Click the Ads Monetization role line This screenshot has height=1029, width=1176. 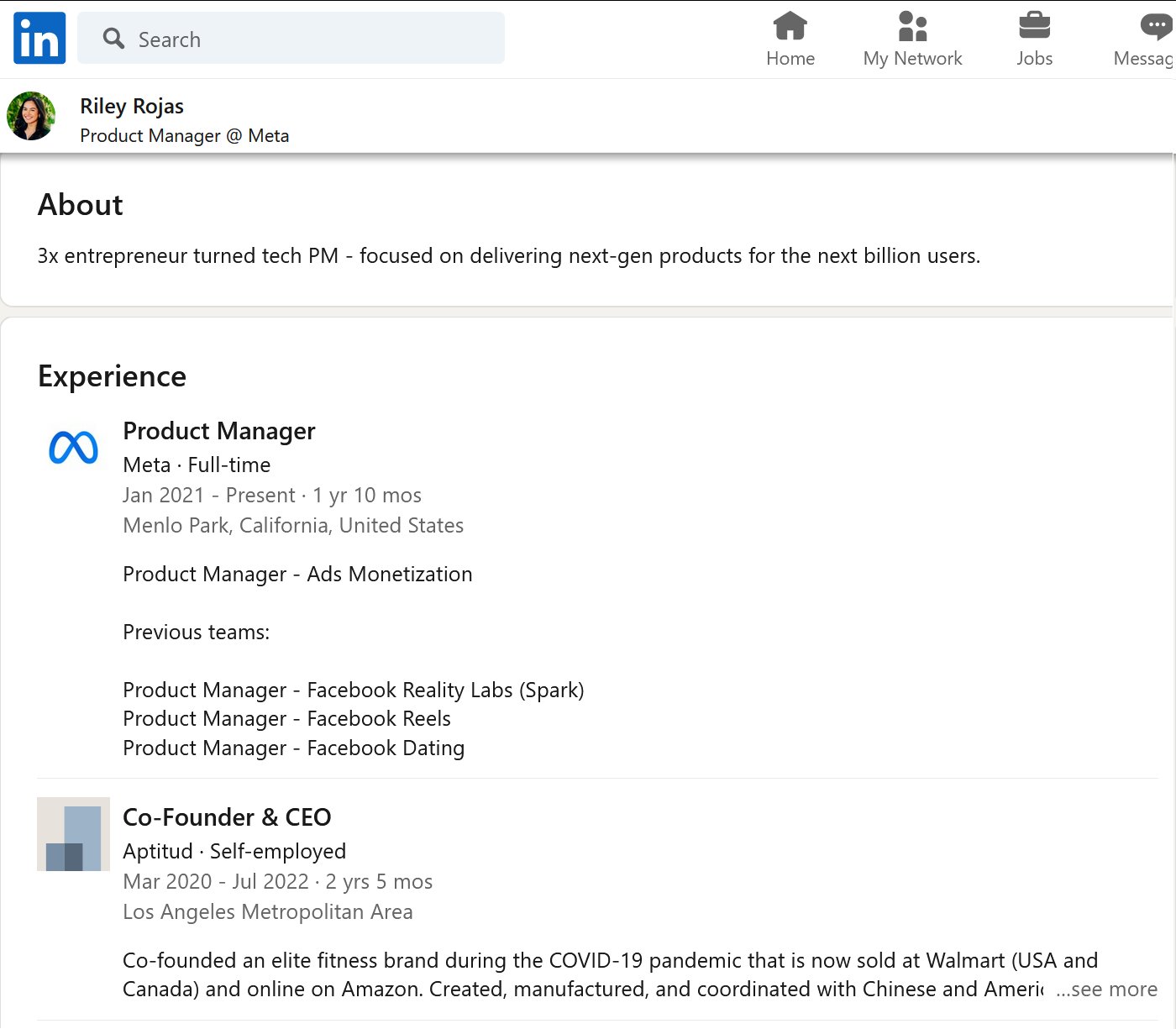[297, 575]
